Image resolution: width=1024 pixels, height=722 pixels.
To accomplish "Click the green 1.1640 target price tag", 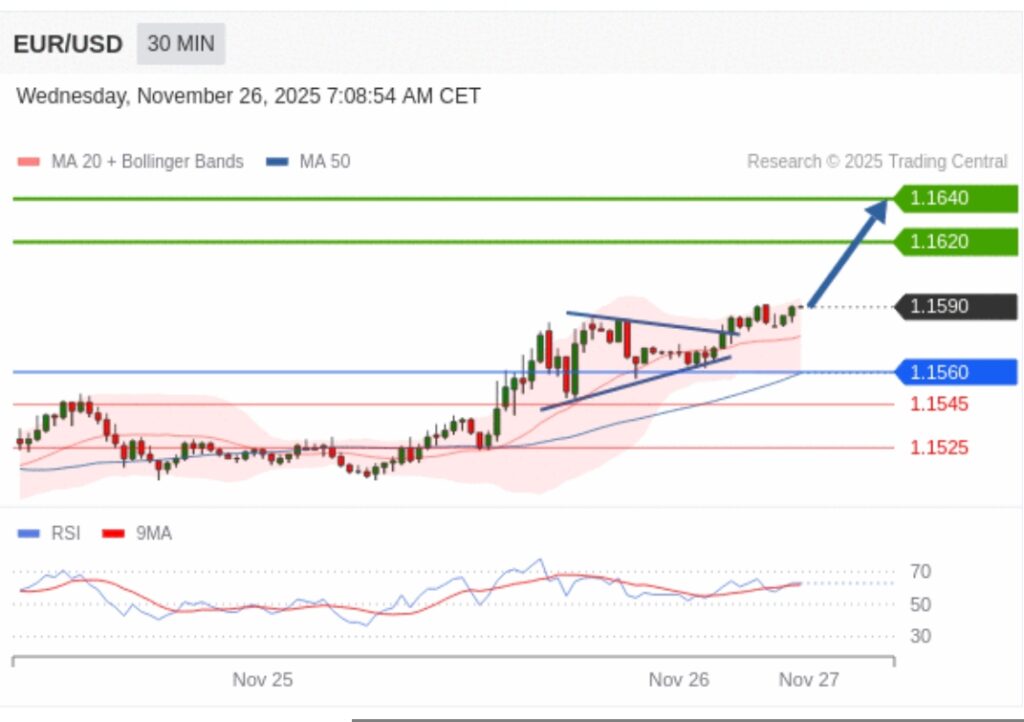I will [955, 198].
